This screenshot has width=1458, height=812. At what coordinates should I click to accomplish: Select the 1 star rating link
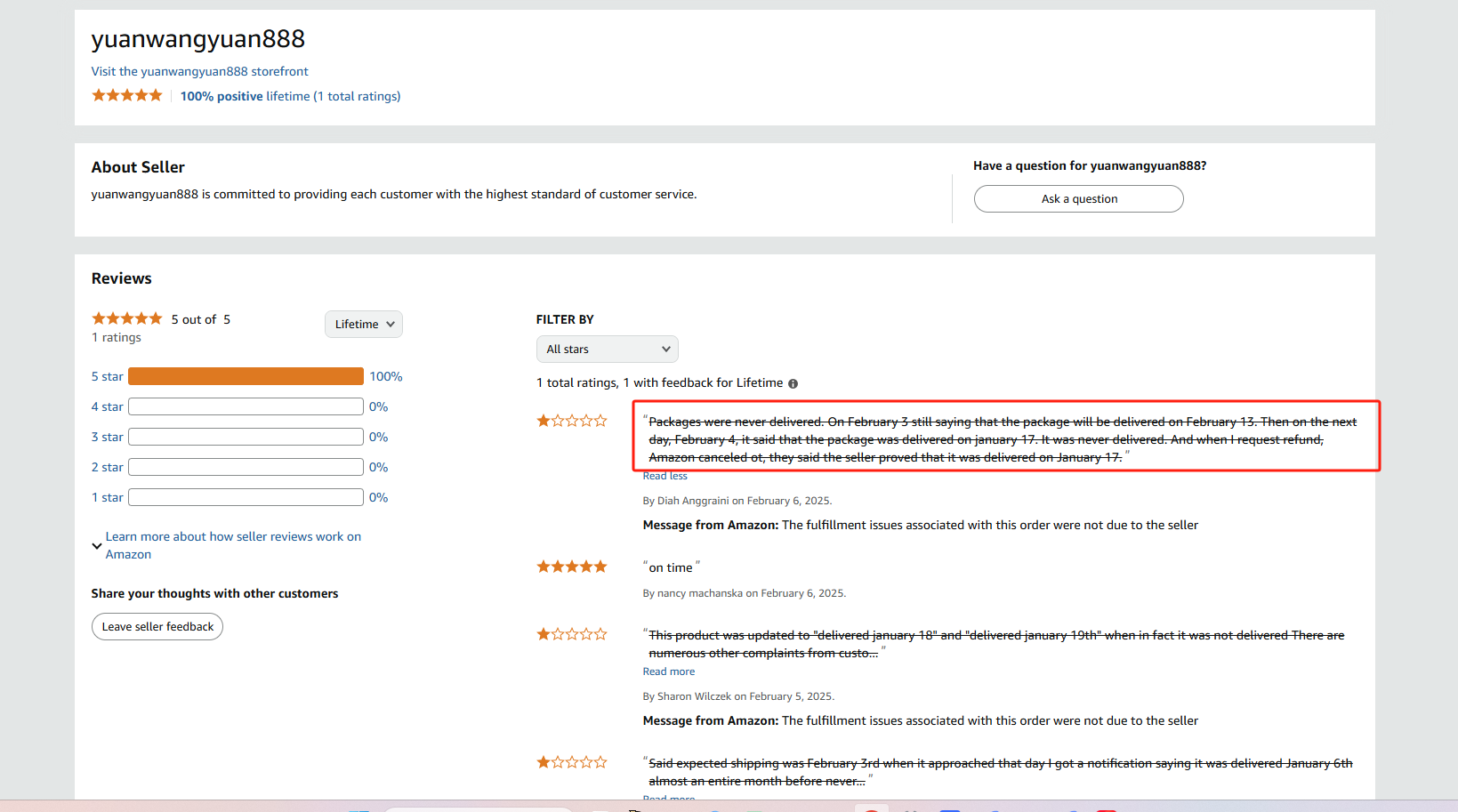click(x=107, y=497)
